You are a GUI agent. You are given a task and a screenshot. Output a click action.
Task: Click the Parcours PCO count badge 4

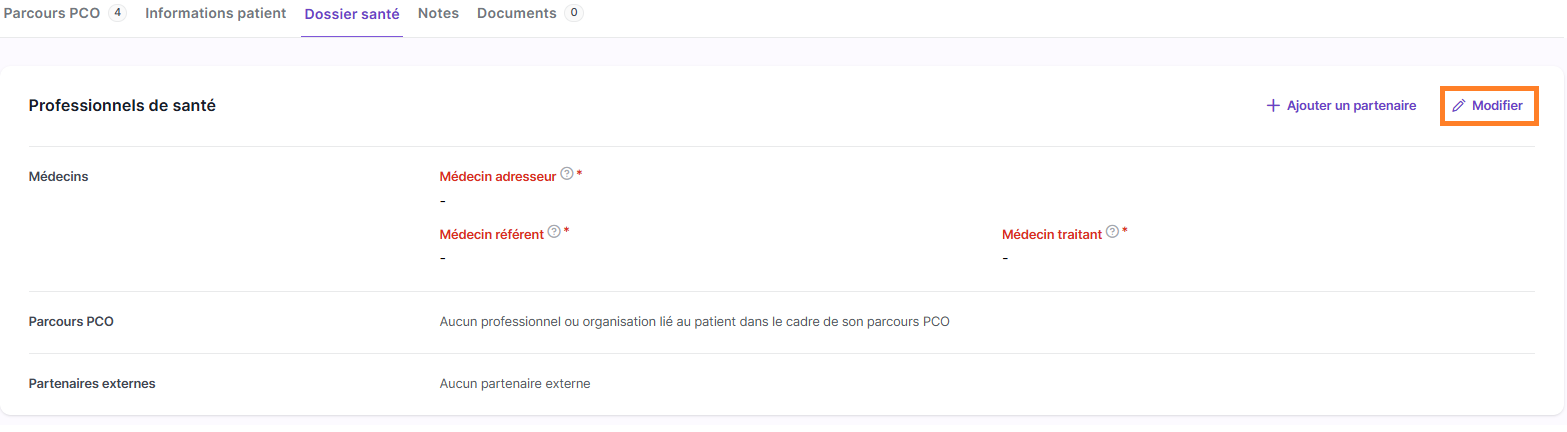[x=118, y=13]
